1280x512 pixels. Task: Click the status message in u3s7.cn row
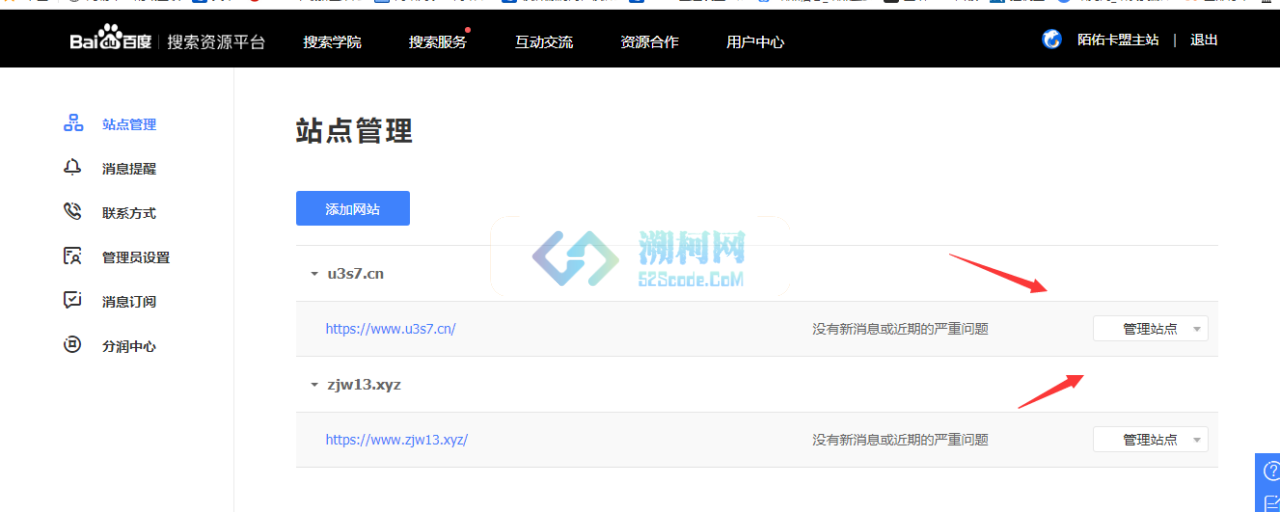click(900, 329)
